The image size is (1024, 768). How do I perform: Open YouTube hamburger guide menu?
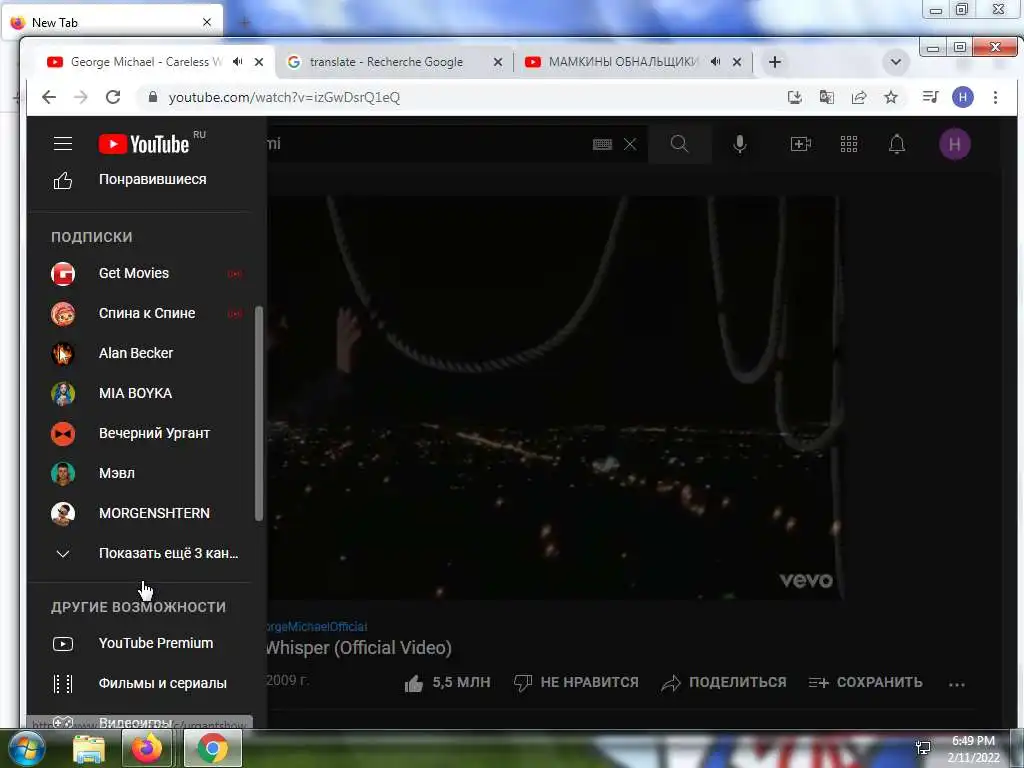point(63,144)
